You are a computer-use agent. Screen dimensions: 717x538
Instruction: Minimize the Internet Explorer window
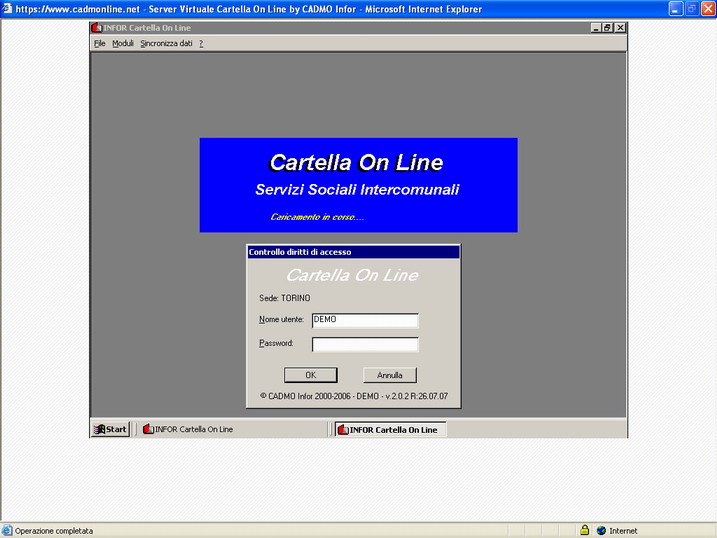click(x=675, y=9)
